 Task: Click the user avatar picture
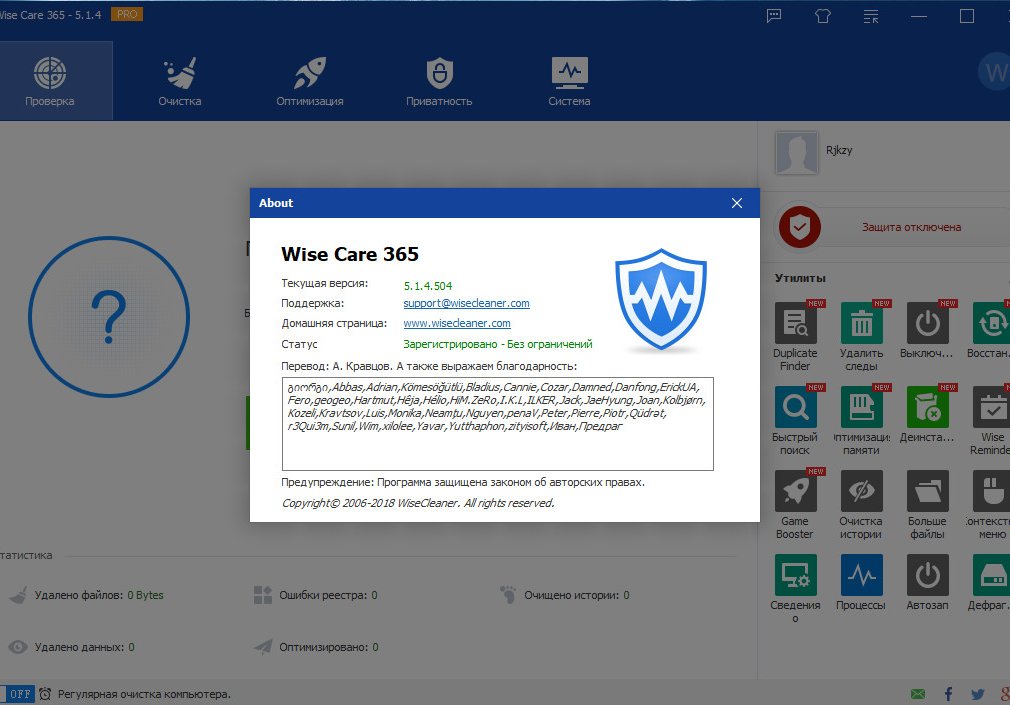797,152
